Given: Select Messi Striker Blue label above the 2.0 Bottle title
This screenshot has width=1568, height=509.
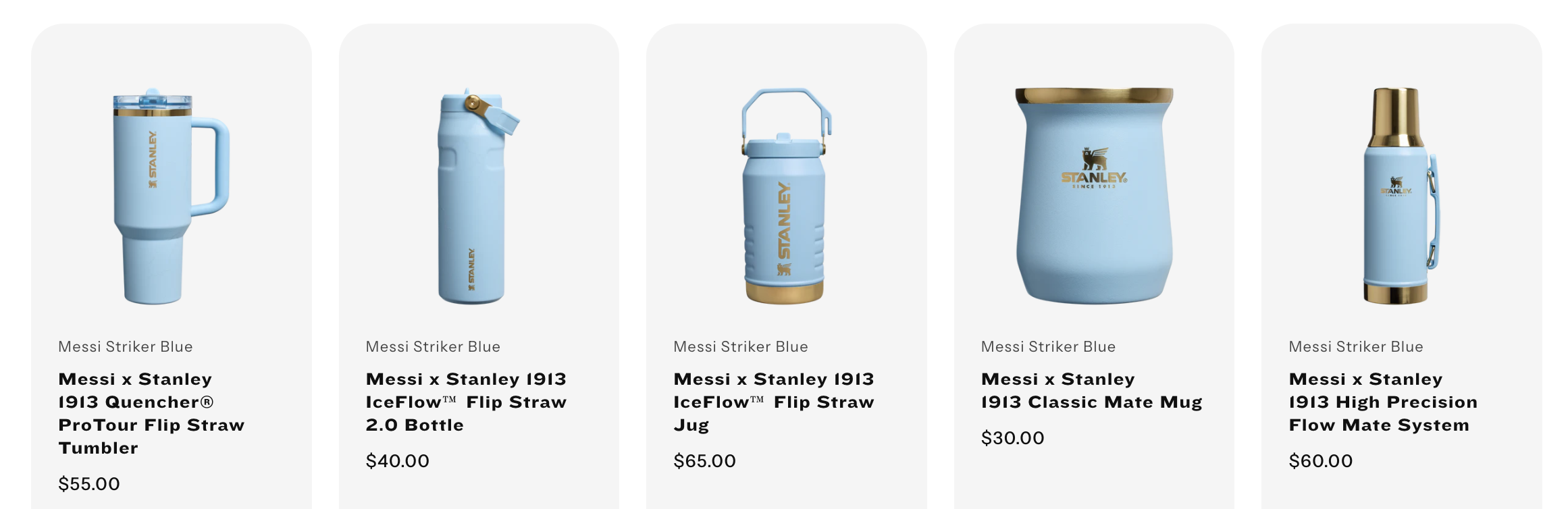Looking at the screenshot, I should [433, 346].
